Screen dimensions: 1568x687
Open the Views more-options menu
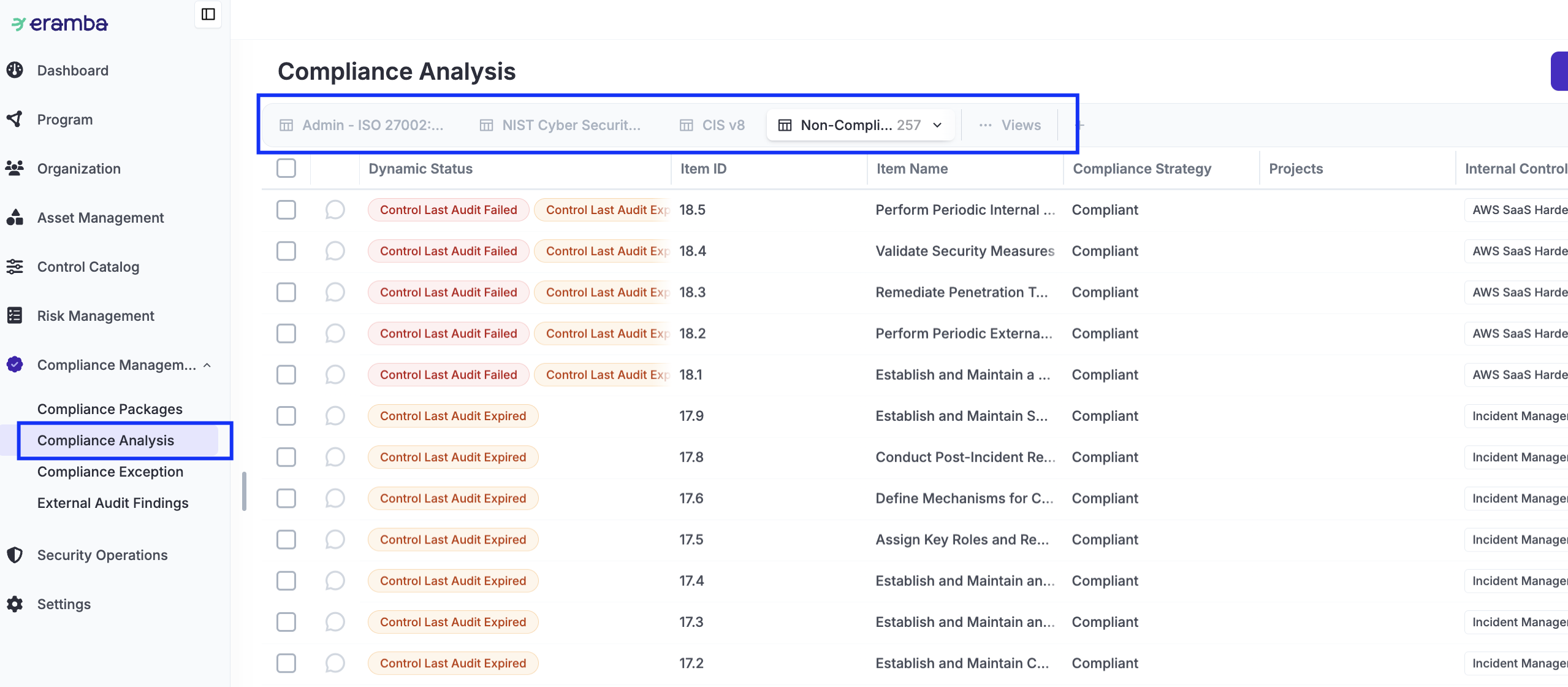tap(1011, 125)
